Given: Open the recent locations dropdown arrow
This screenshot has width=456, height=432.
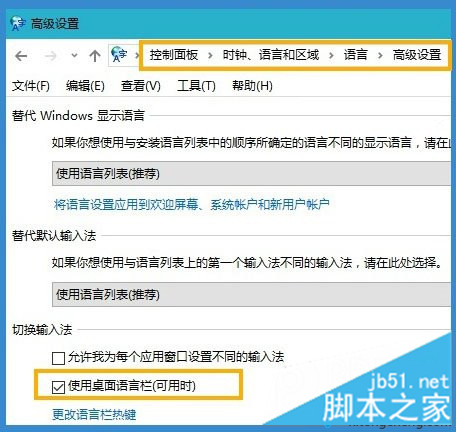Looking at the screenshot, I should pos(74,56).
